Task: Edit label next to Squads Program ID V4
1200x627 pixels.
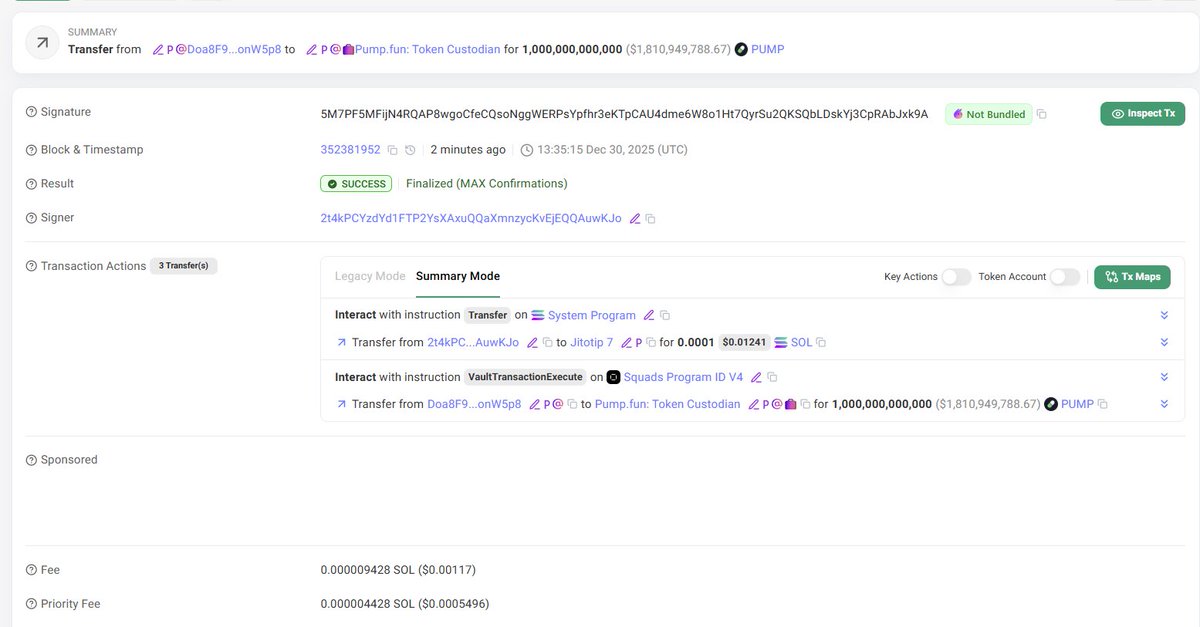Action: pyautogui.click(x=756, y=377)
